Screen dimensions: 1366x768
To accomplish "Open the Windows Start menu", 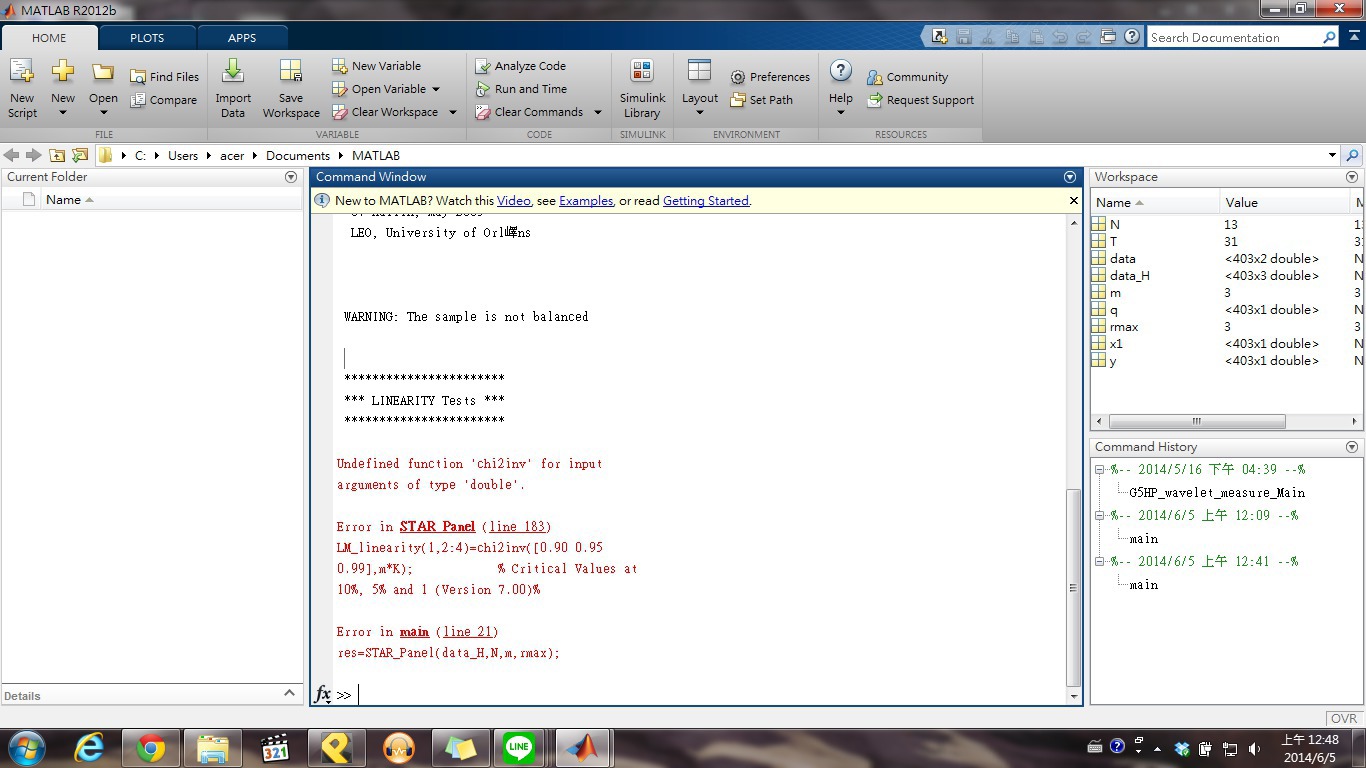I will pos(27,747).
